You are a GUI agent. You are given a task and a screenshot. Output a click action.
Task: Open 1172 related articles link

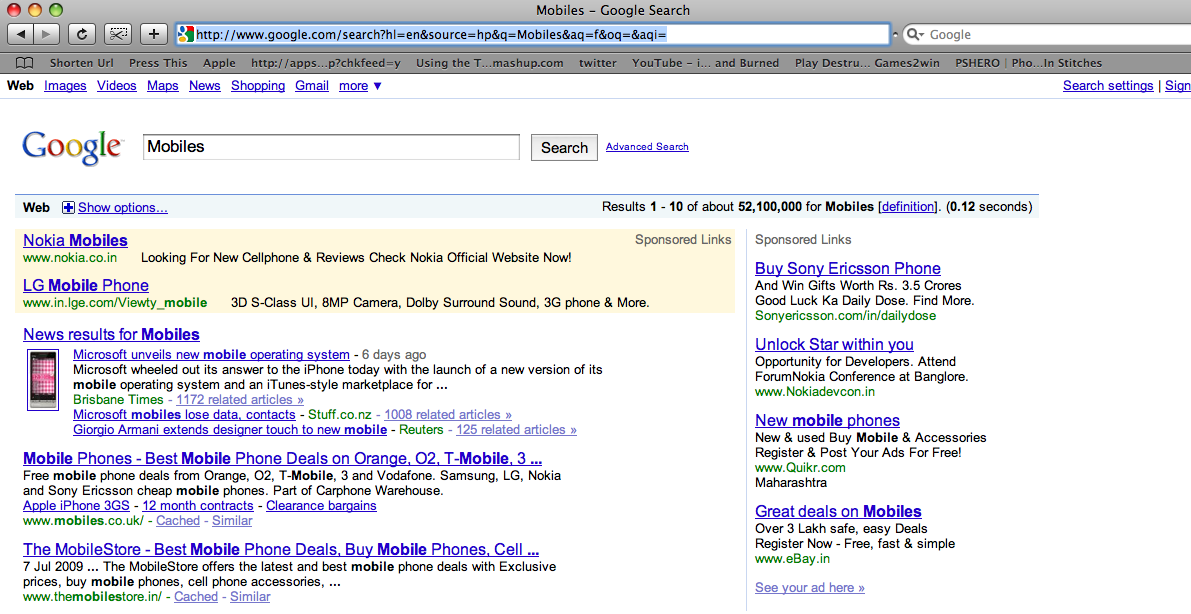click(240, 400)
